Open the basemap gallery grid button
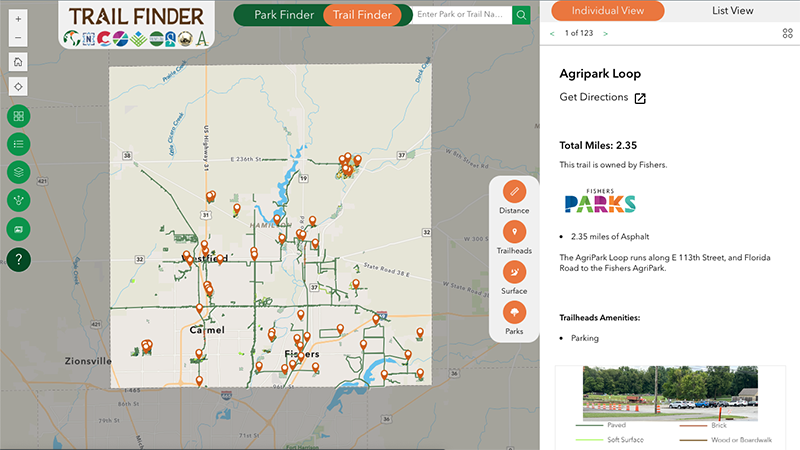This screenshot has width=800, height=450. click(19, 116)
